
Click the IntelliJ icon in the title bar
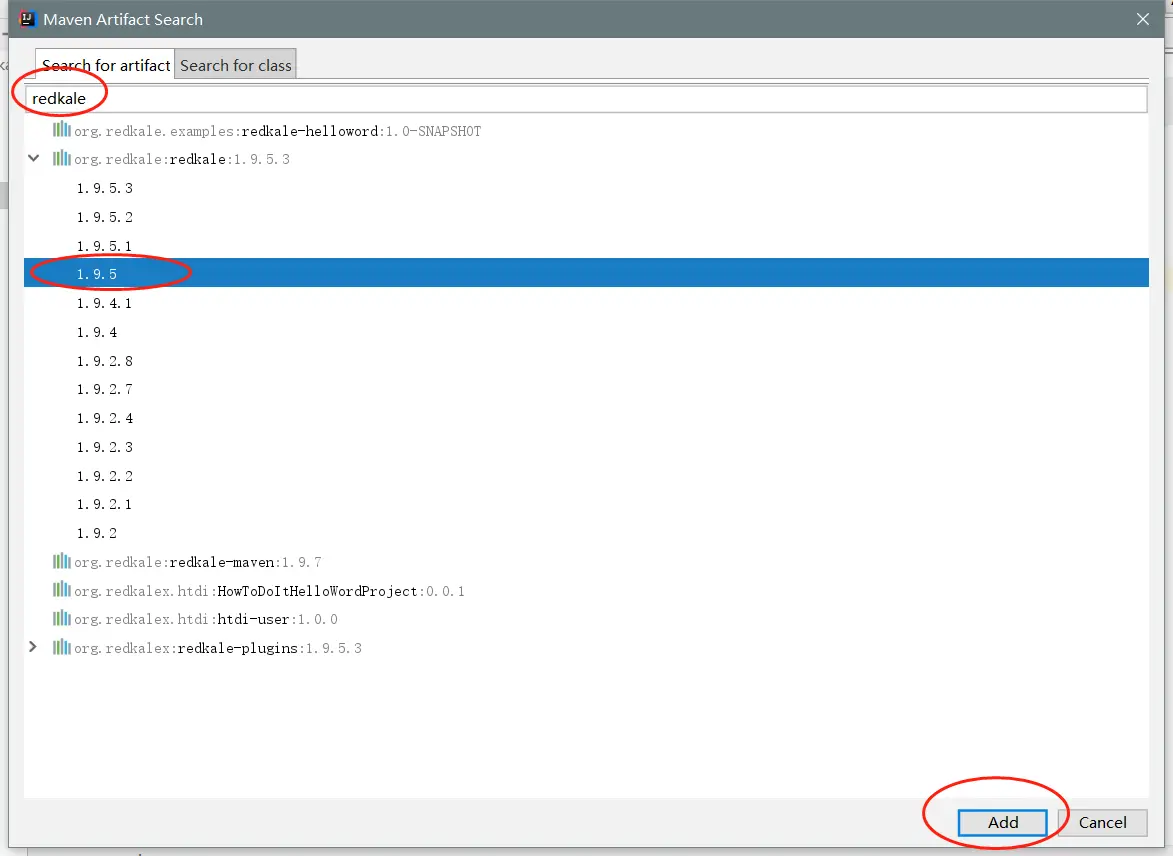pyautogui.click(x=27, y=19)
